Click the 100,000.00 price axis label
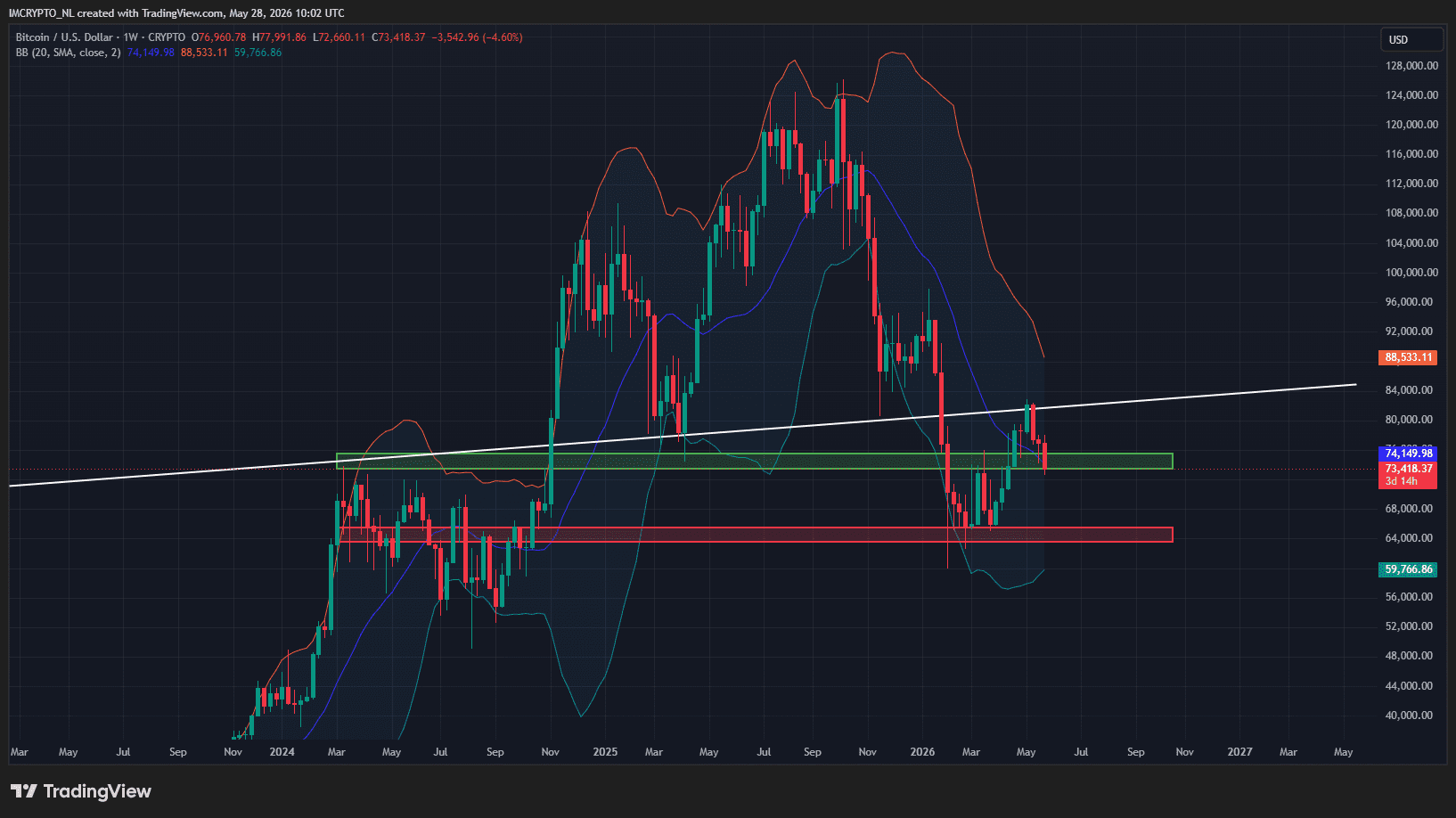1456x818 pixels. pyautogui.click(x=1411, y=273)
